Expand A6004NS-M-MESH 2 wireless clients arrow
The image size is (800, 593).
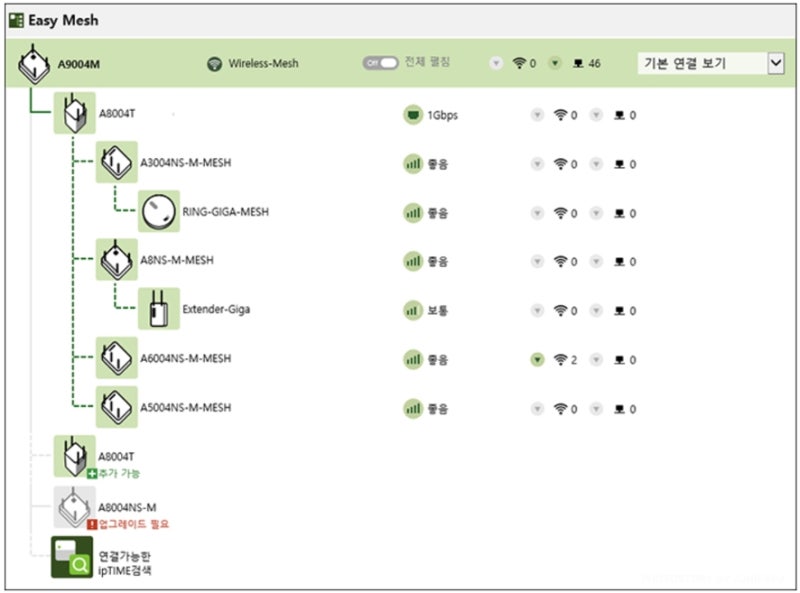click(x=537, y=360)
